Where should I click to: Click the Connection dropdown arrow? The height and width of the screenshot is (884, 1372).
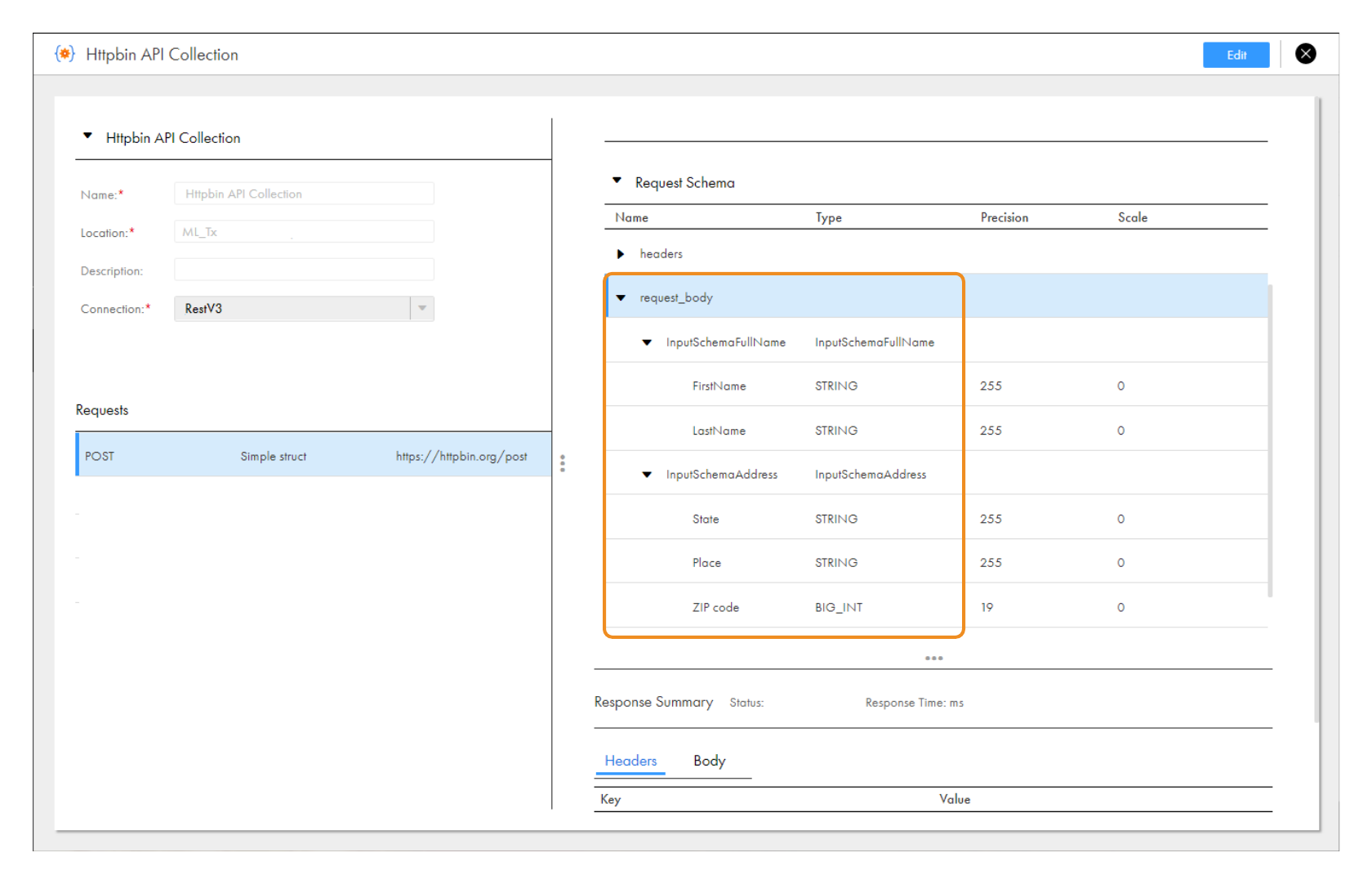point(422,309)
